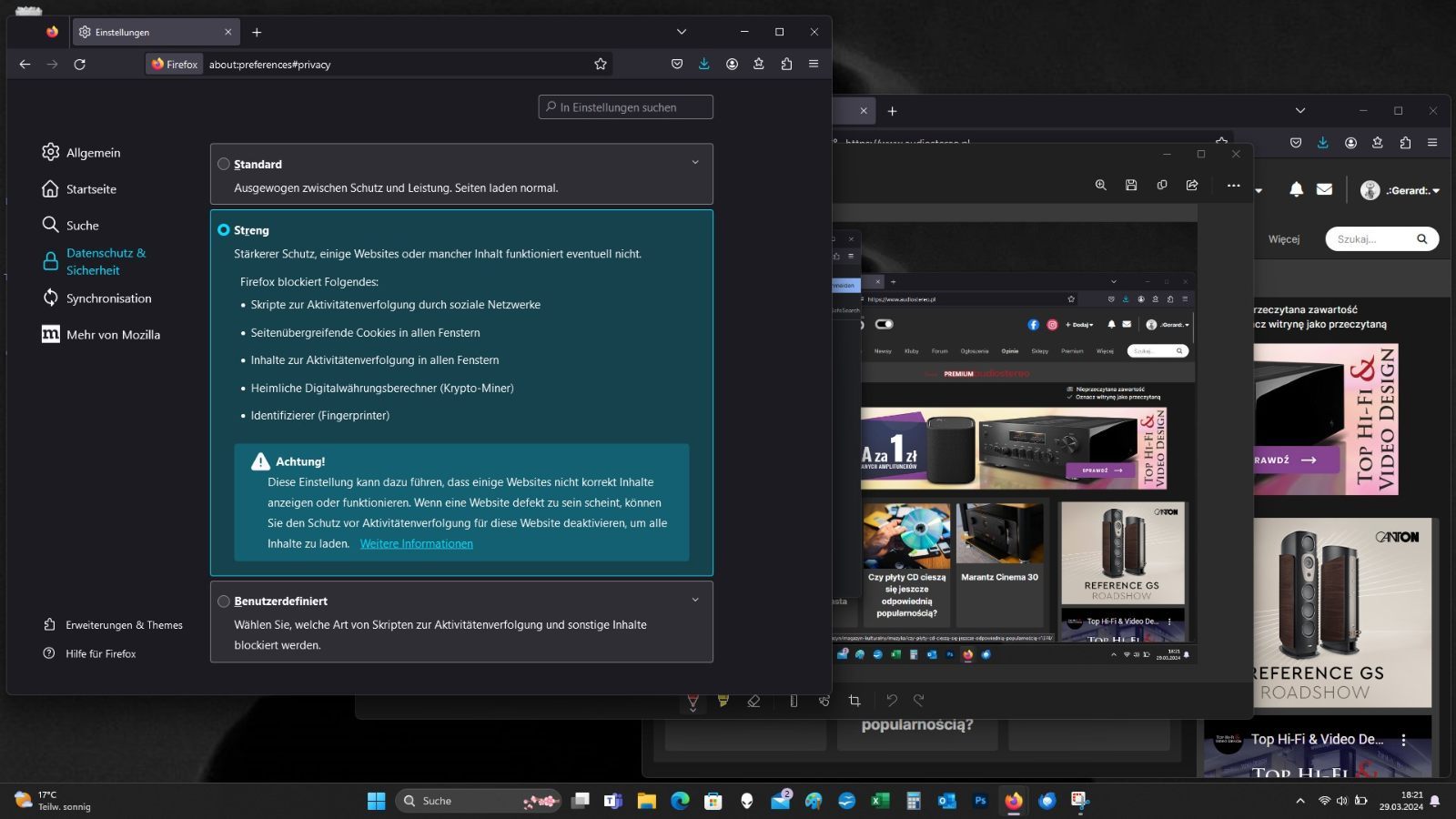Go back in the Einstellungen Firefox window

(25, 64)
